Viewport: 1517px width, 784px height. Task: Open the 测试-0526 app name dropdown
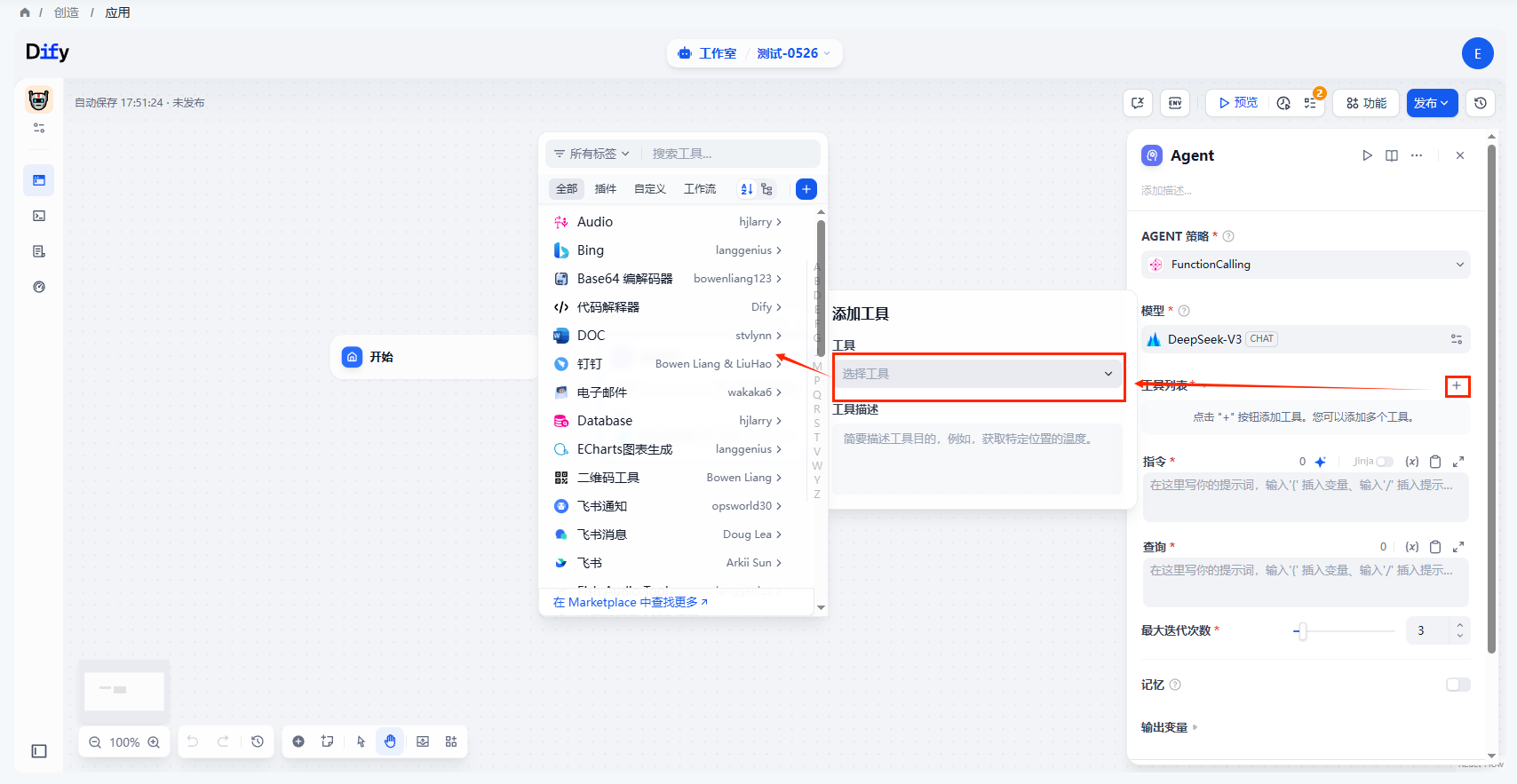coord(793,53)
